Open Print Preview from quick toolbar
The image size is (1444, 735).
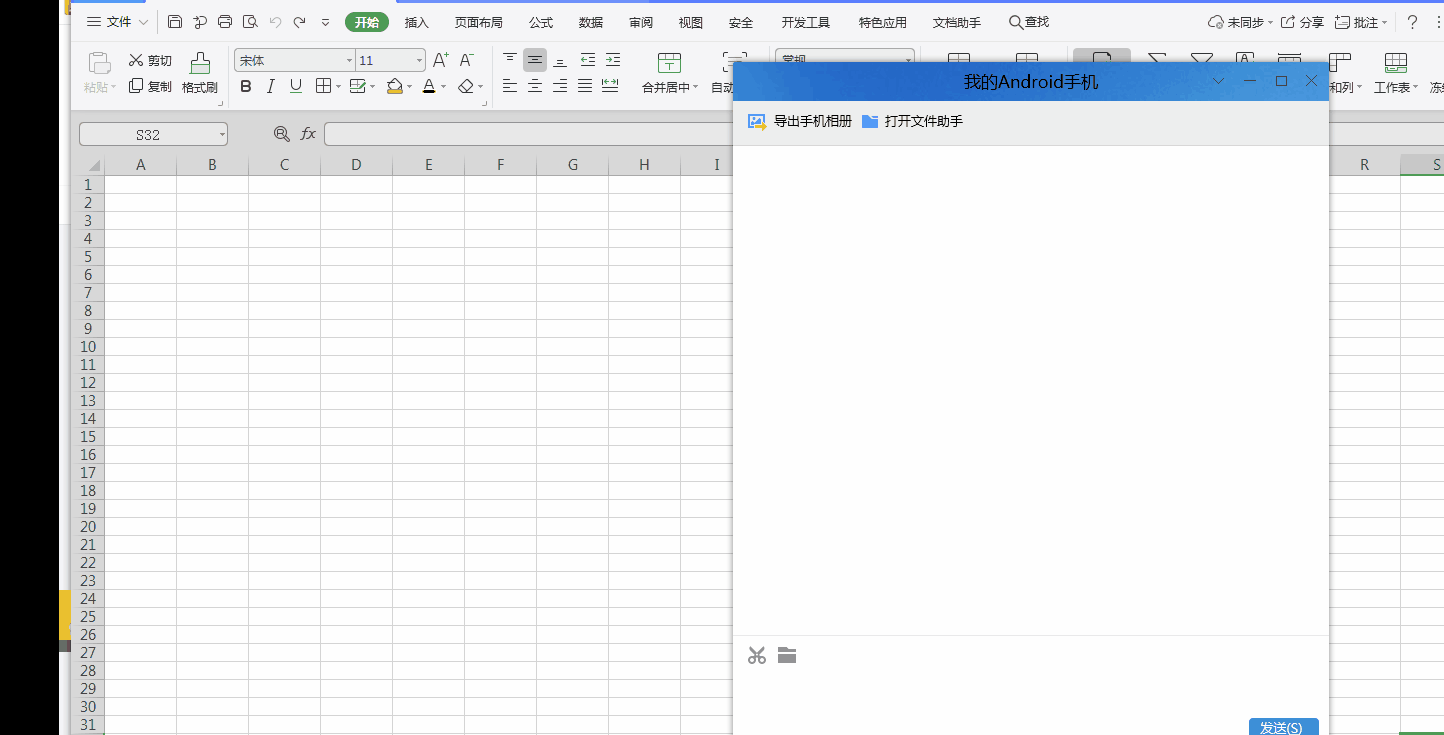pyautogui.click(x=250, y=22)
